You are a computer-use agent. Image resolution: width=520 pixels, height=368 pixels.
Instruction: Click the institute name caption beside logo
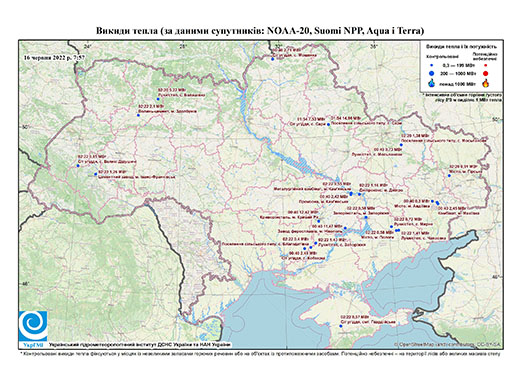(140, 345)
